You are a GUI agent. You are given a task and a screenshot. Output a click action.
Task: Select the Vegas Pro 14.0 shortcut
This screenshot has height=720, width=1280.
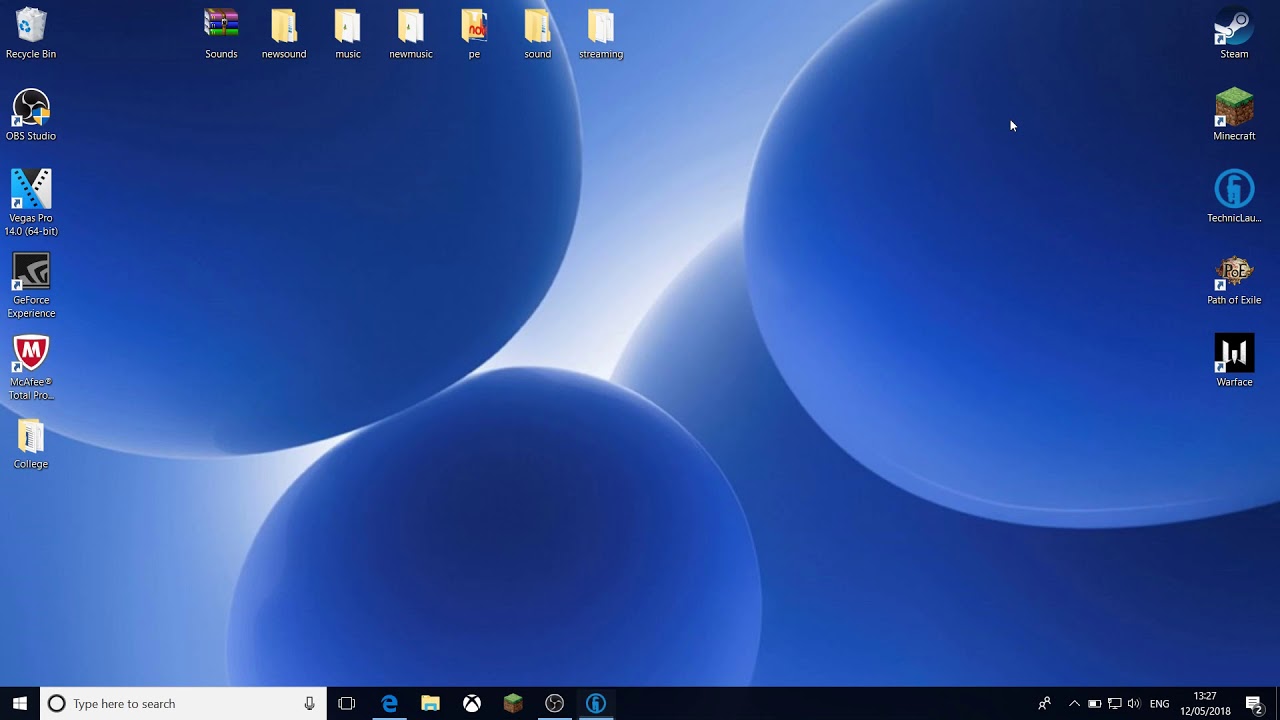click(x=31, y=203)
